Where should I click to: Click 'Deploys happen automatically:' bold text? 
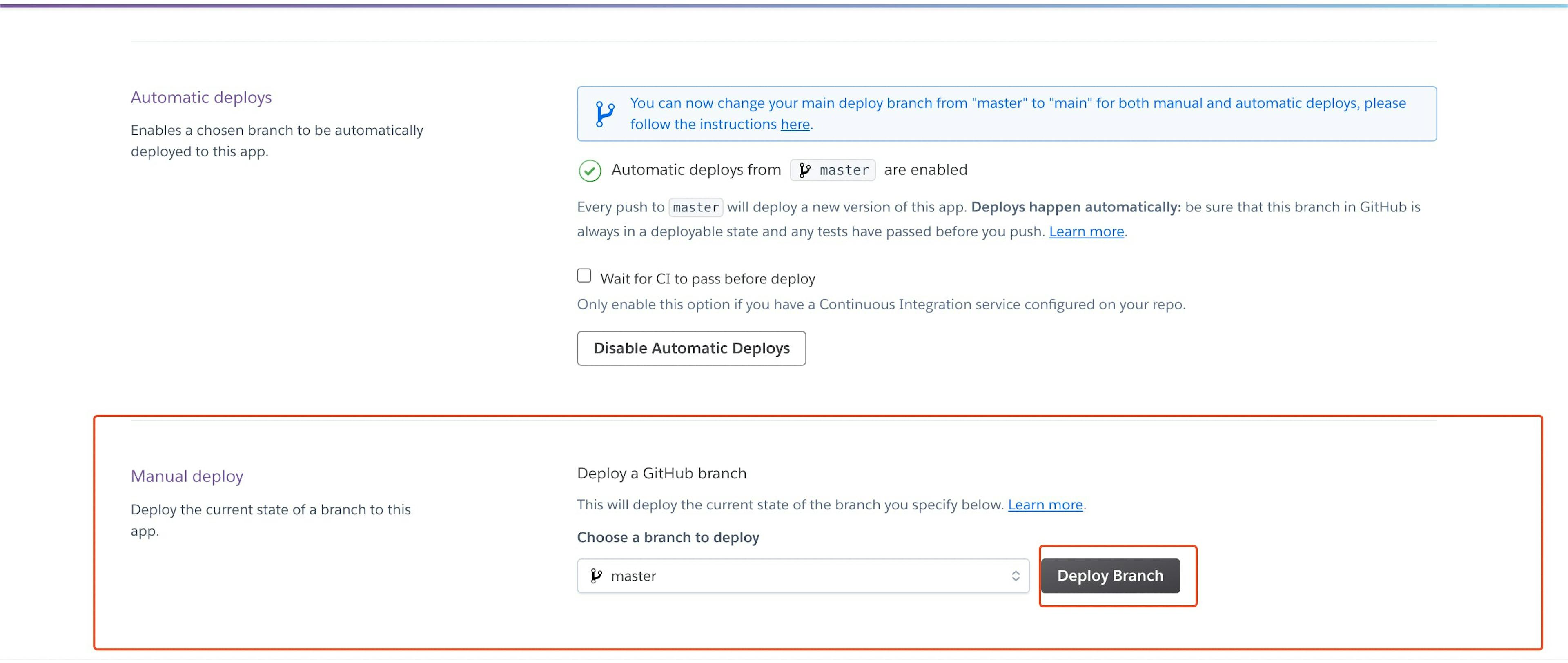(1076, 207)
